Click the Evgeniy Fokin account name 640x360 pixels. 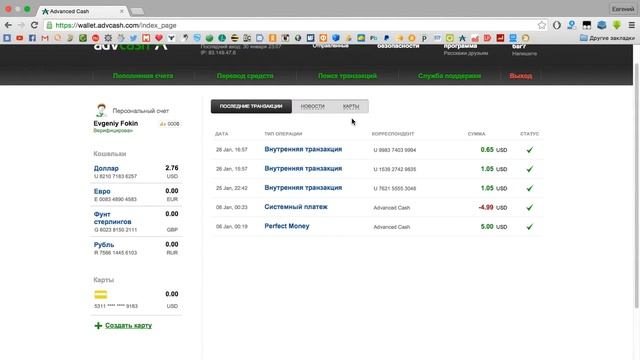coord(116,123)
